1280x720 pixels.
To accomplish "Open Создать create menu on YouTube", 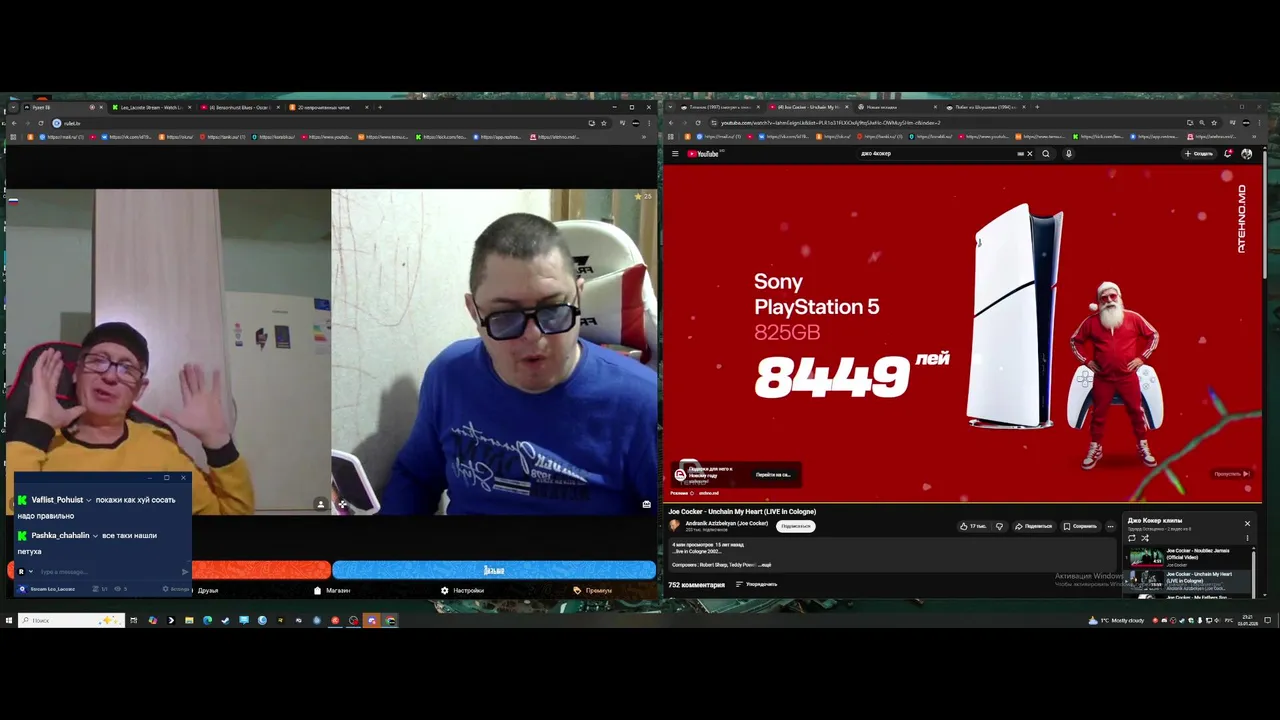I will (x=1198, y=154).
